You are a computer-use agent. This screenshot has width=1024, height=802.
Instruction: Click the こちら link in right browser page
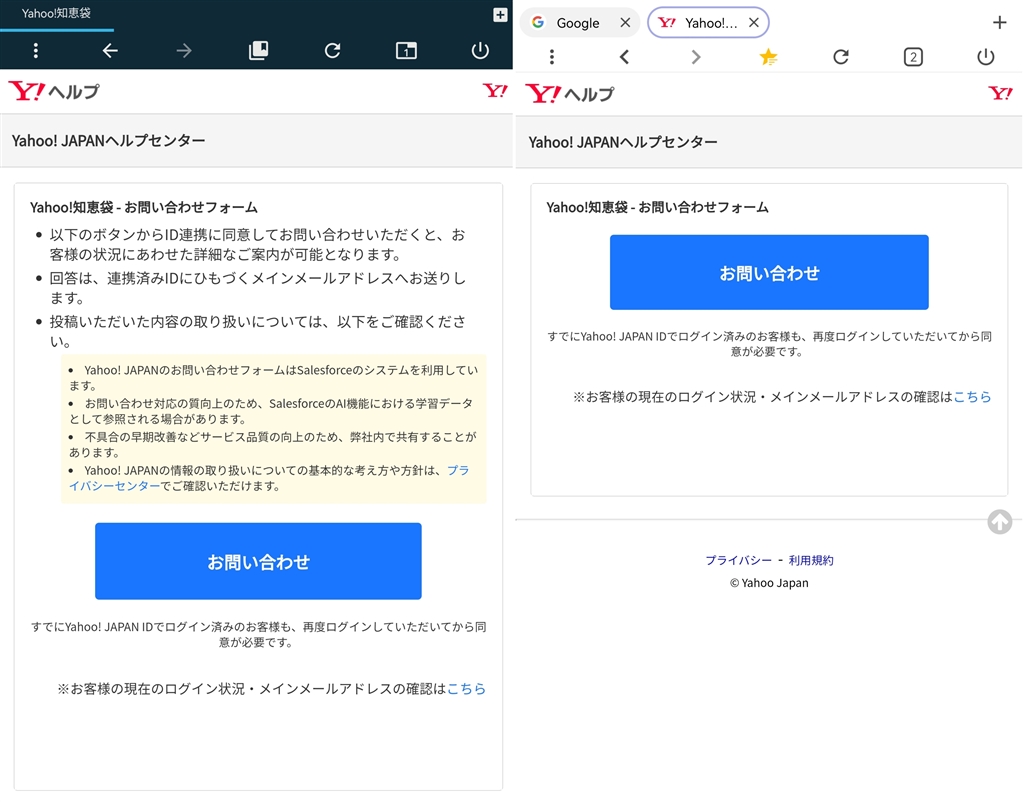click(x=972, y=396)
